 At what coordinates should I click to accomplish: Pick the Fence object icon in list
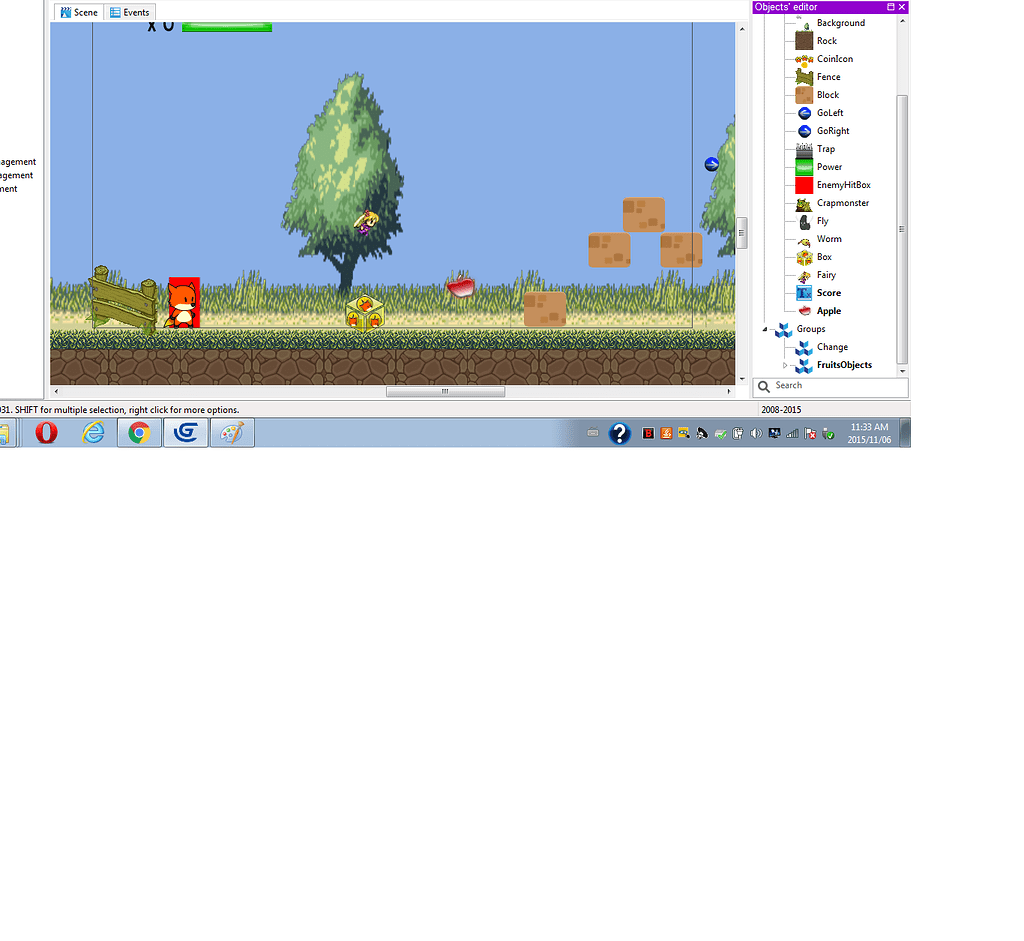[804, 77]
